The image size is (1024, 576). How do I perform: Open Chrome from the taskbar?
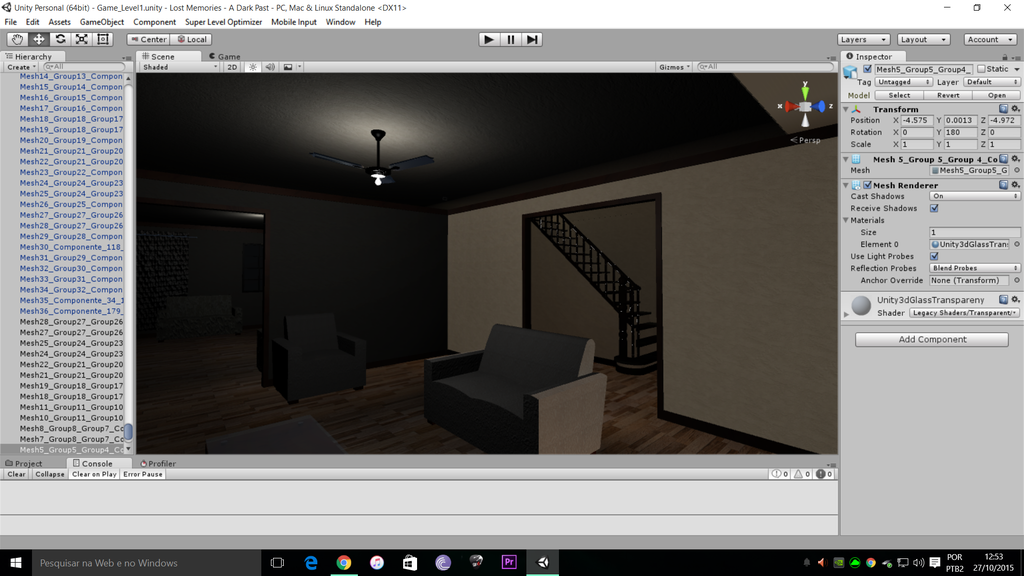point(344,563)
